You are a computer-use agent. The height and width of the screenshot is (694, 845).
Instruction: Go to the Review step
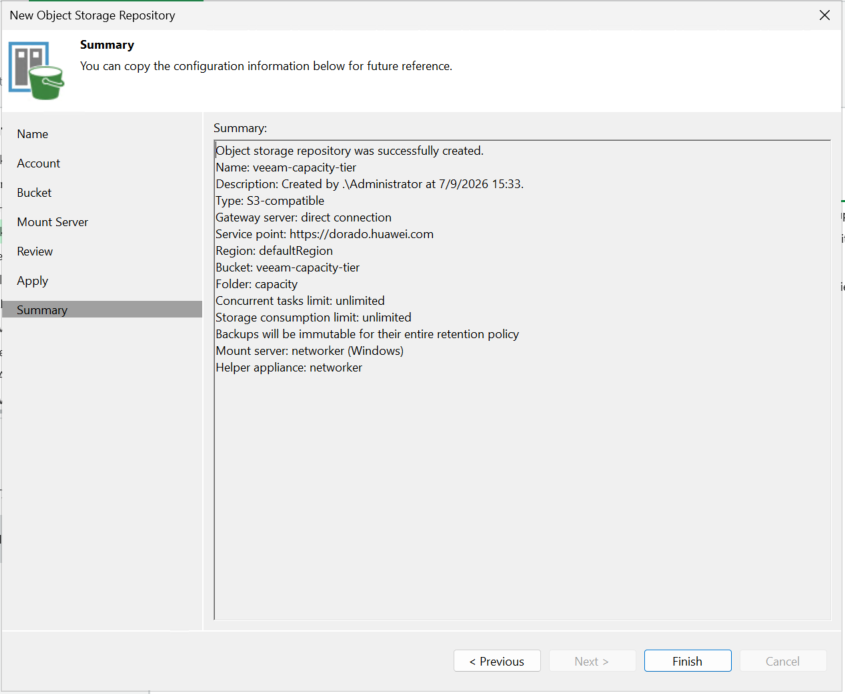34,251
